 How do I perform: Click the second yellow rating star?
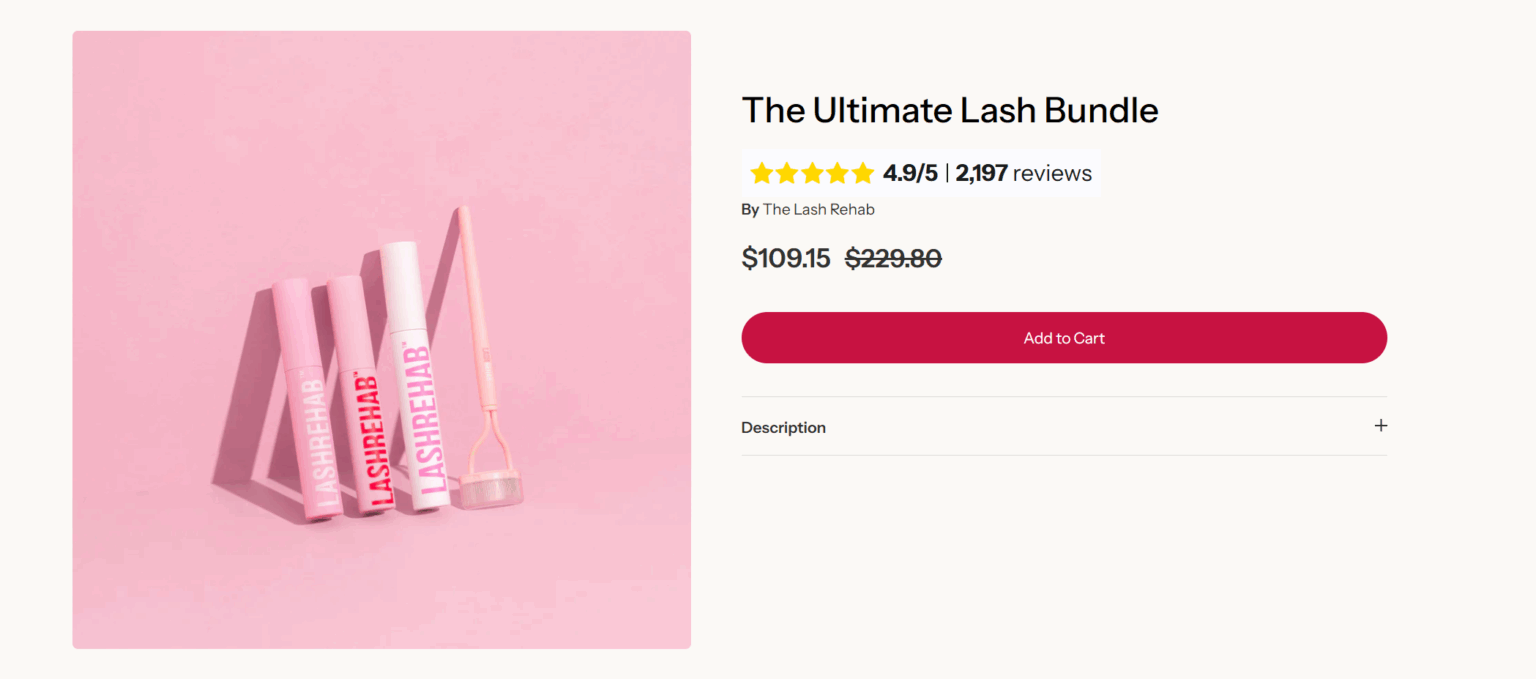787,174
